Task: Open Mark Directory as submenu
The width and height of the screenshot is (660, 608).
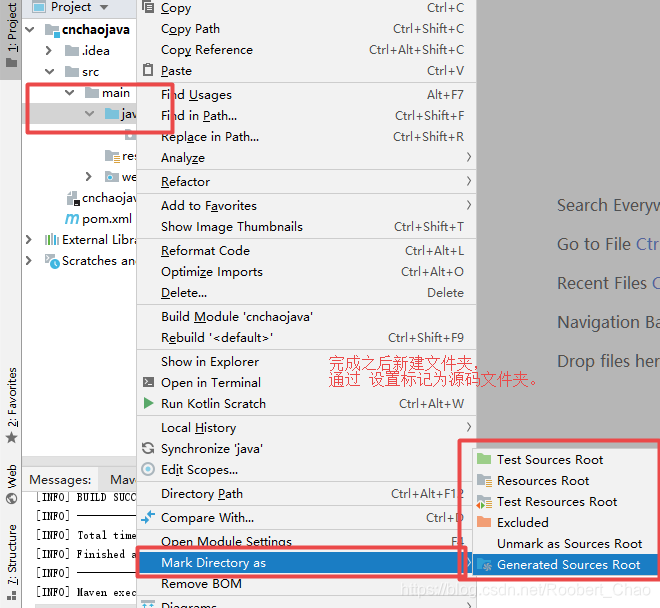Action: click(x=306, y=563)
